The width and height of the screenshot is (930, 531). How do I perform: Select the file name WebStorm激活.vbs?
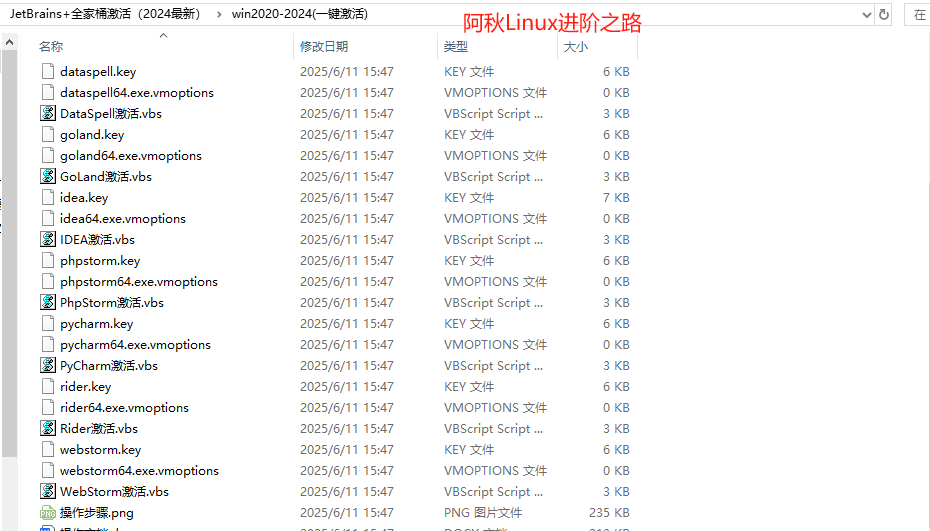pyautogui.click(x=114, y=491)
